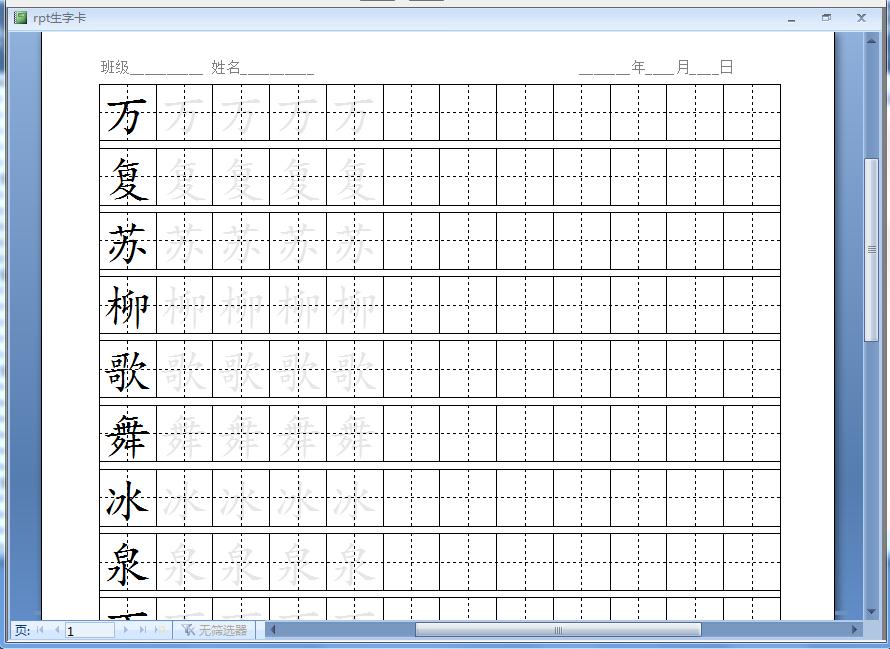This screenshot has width=890, height=649.
Task: Click the bold character 苏
Action: (x=128, y=244)
